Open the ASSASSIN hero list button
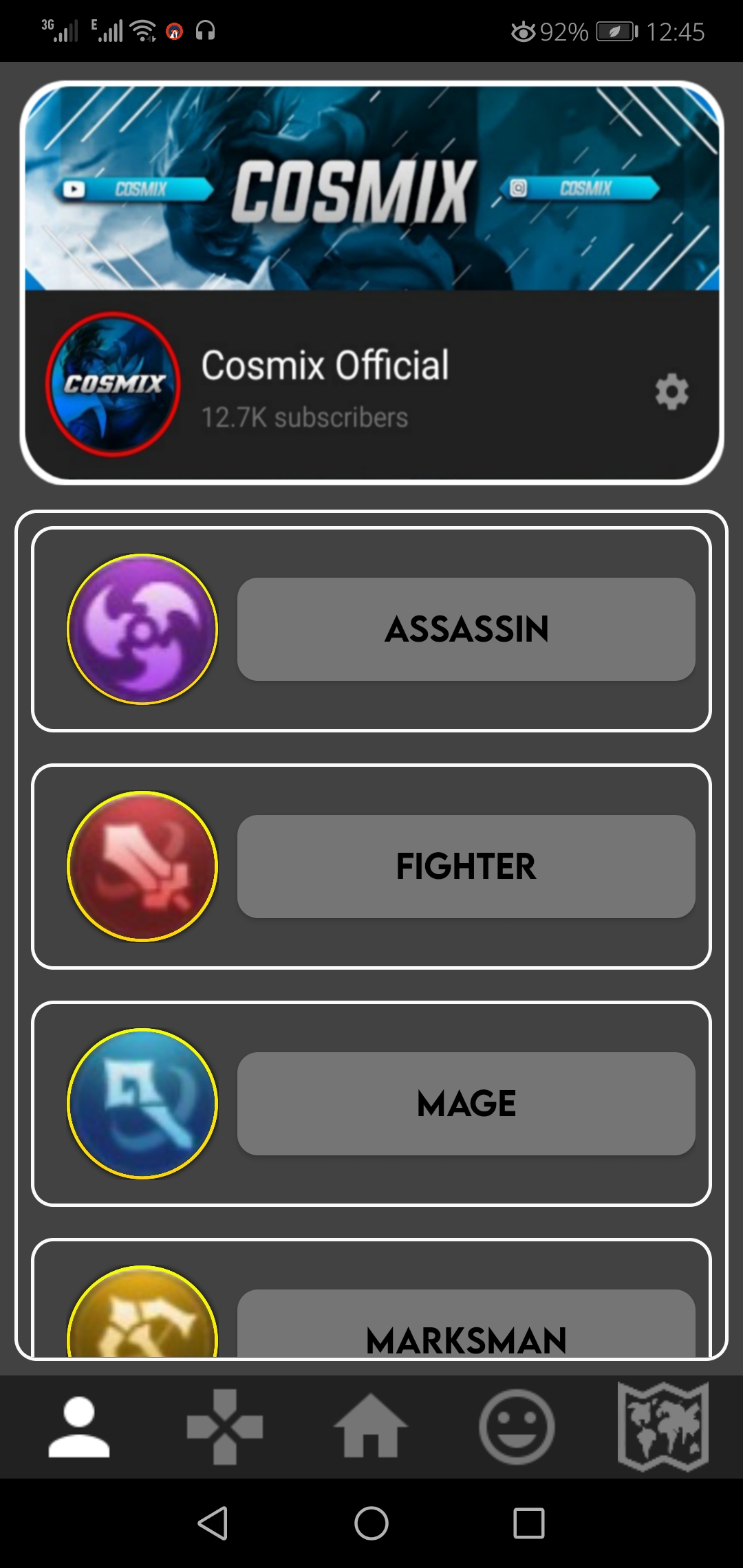This screenshot has width=743, height=1568. 466,629
